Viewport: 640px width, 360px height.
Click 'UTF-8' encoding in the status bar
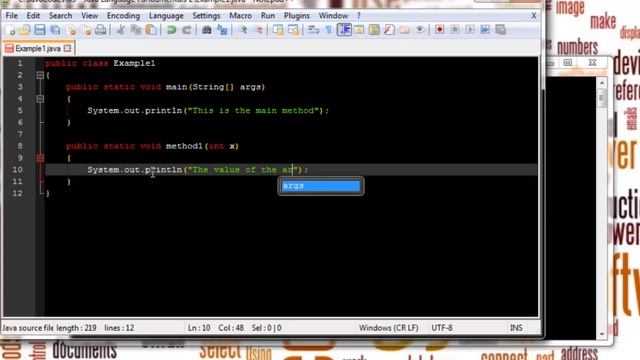tap(442, 328)
